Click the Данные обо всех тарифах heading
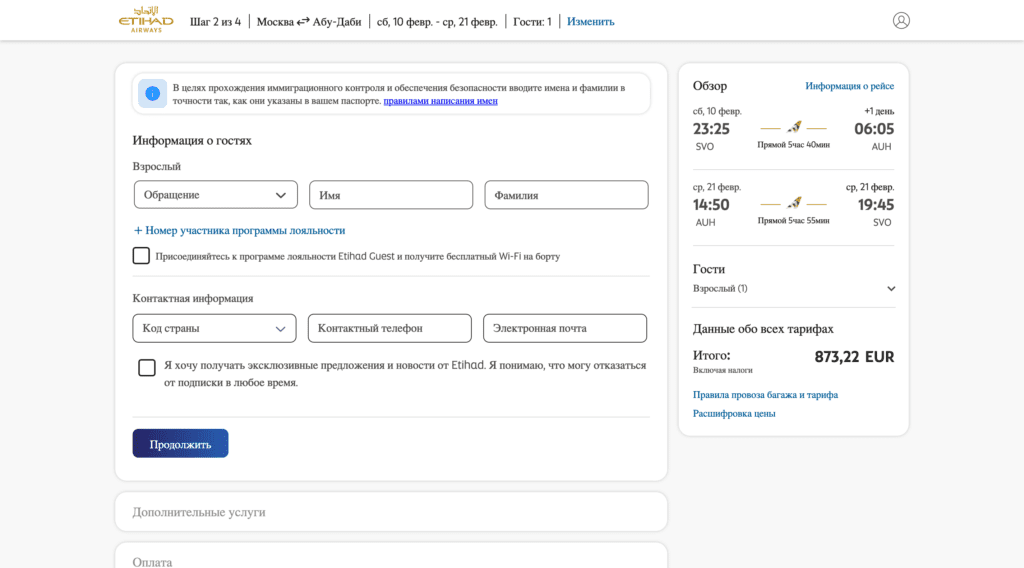 [763, 329]
